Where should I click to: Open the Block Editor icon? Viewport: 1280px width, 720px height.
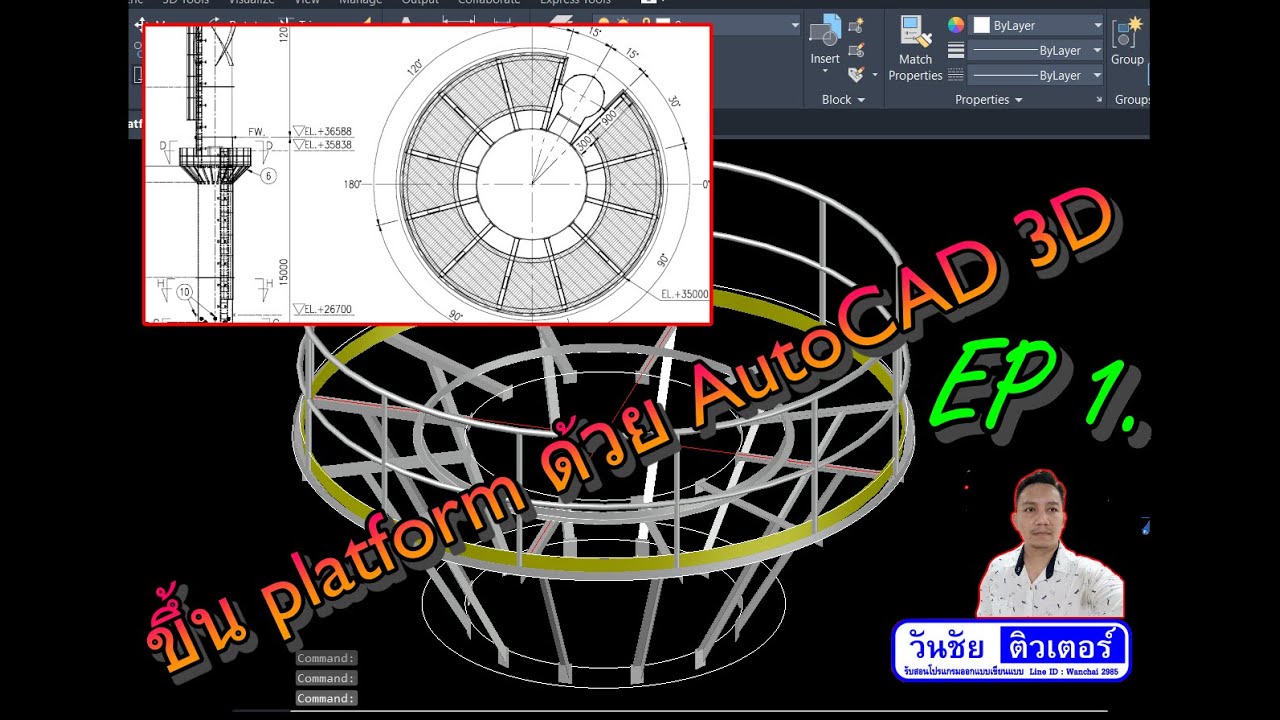856,50
